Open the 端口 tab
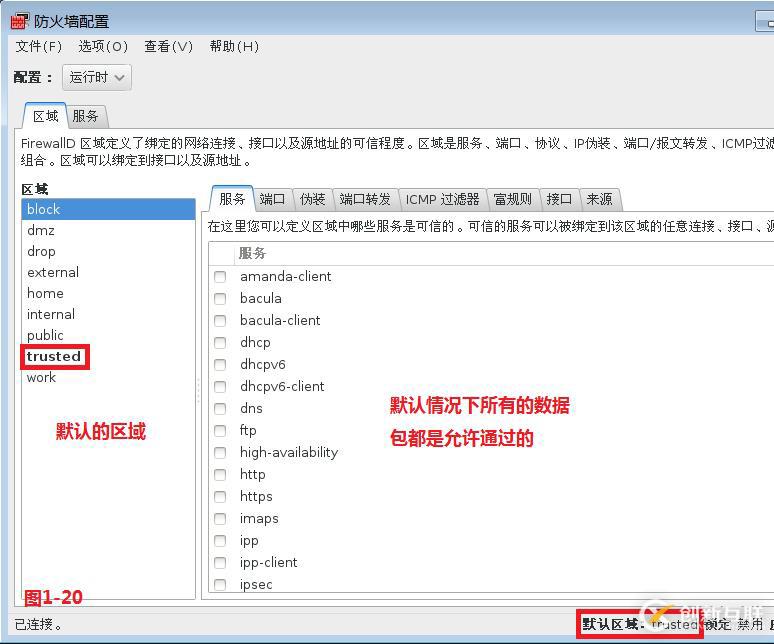This screenshot has width=774, height=644. coord(272,199)
